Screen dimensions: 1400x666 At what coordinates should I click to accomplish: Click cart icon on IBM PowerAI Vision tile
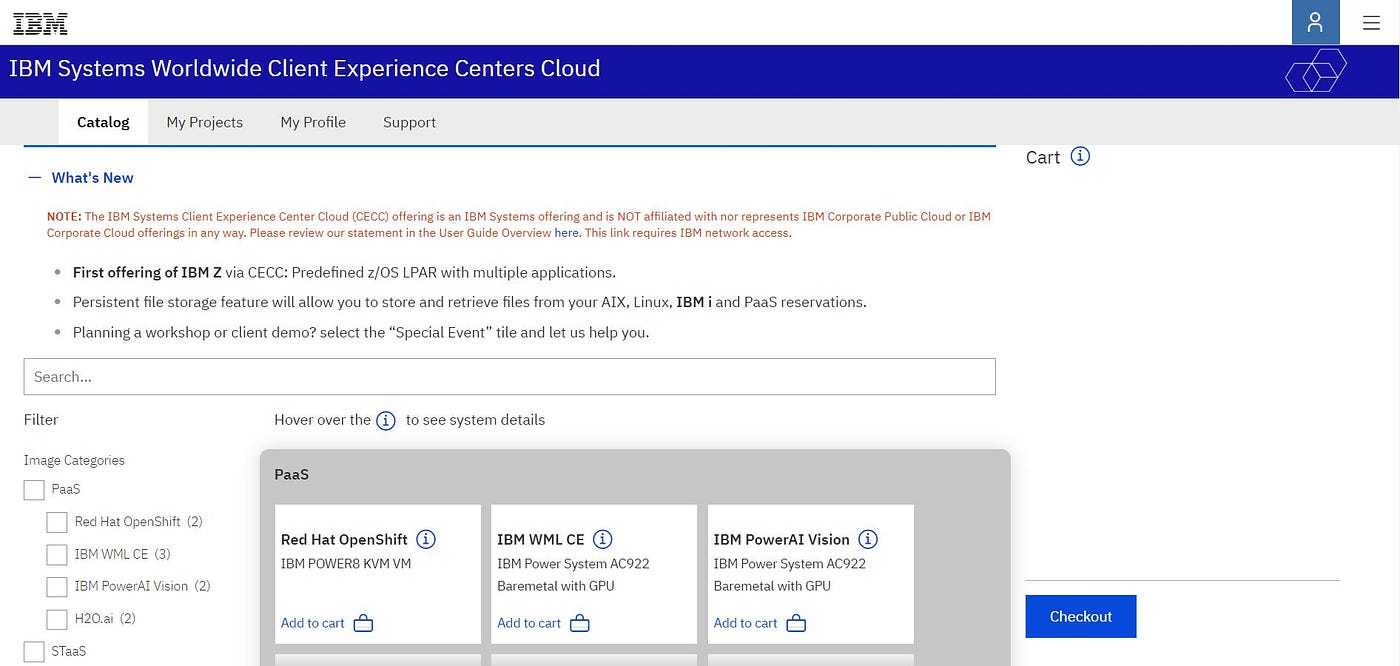[x=796, y=623]
